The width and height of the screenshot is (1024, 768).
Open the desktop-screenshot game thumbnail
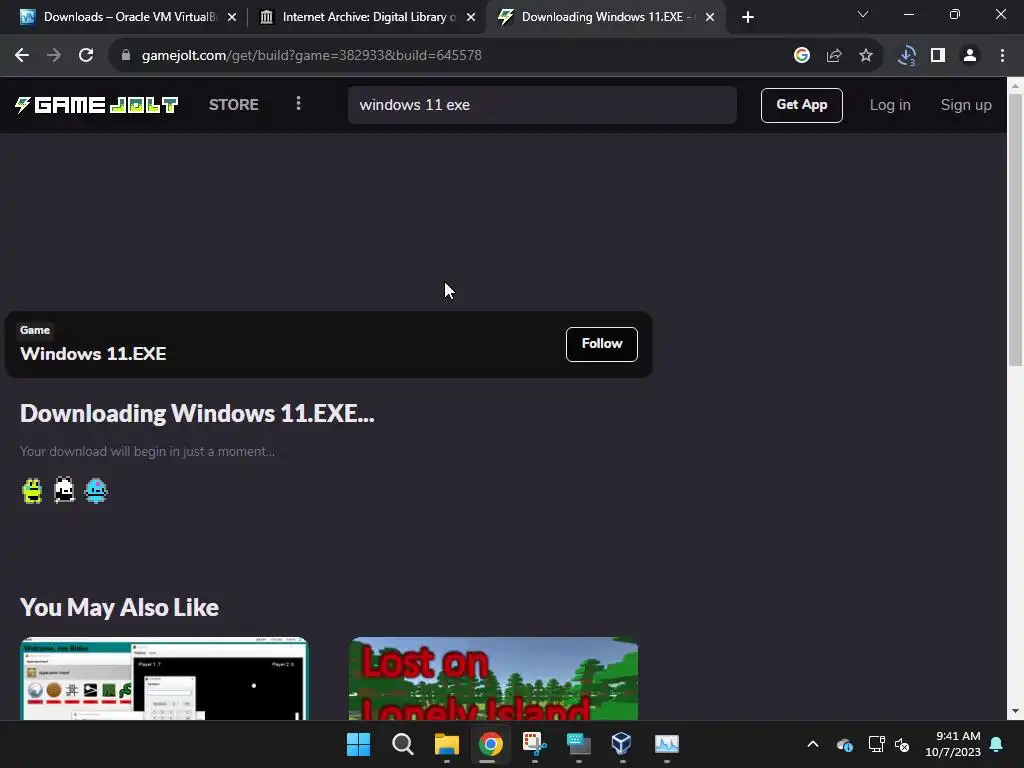(164, 679)
